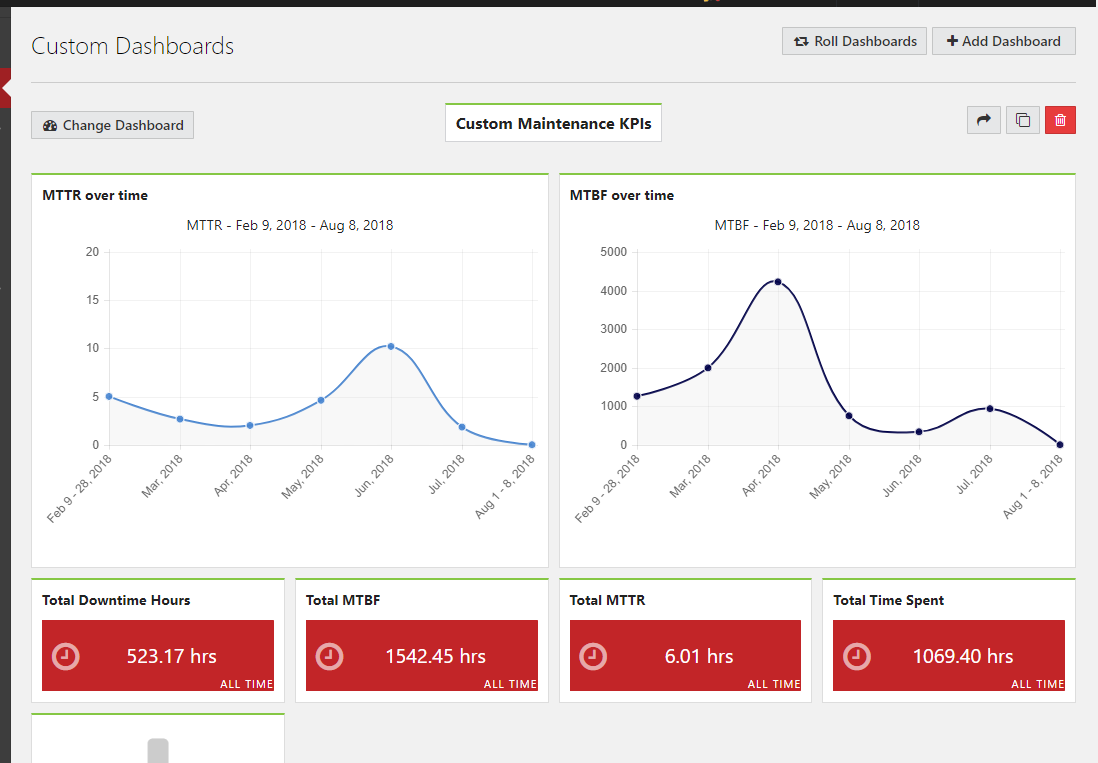Open the Roll Dashboards cycle control

[x=854, y=41]
